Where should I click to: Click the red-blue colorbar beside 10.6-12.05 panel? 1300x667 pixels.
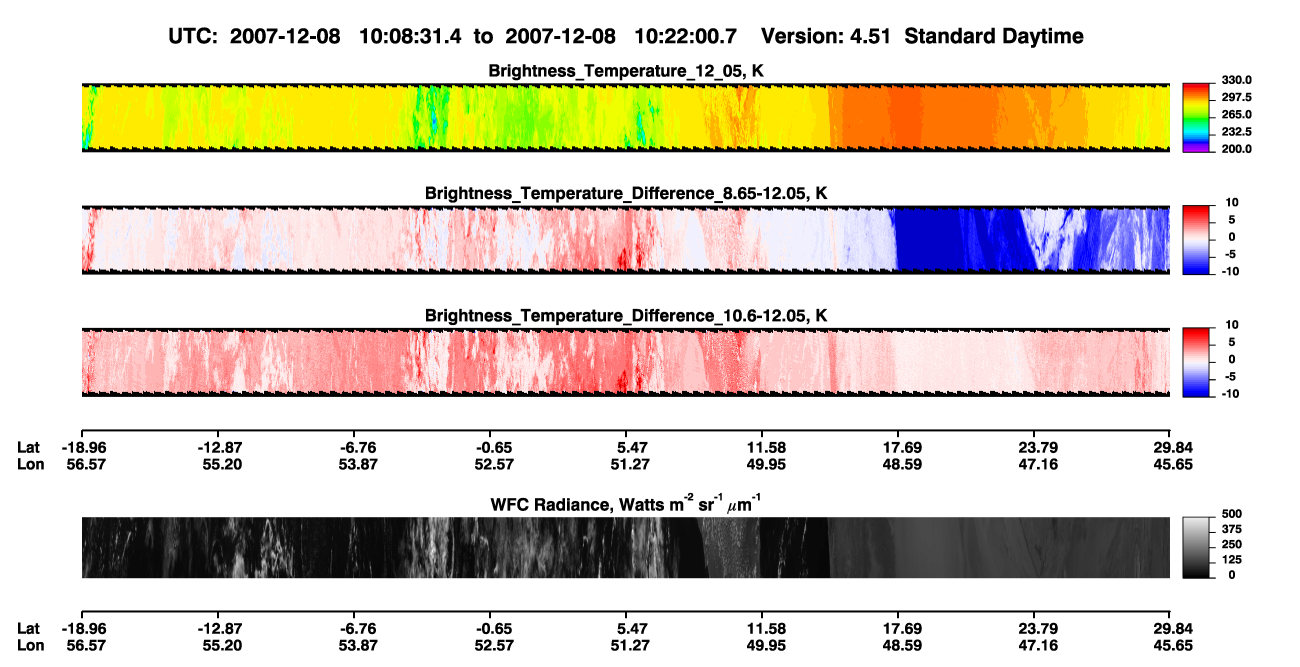(1196, 362)
